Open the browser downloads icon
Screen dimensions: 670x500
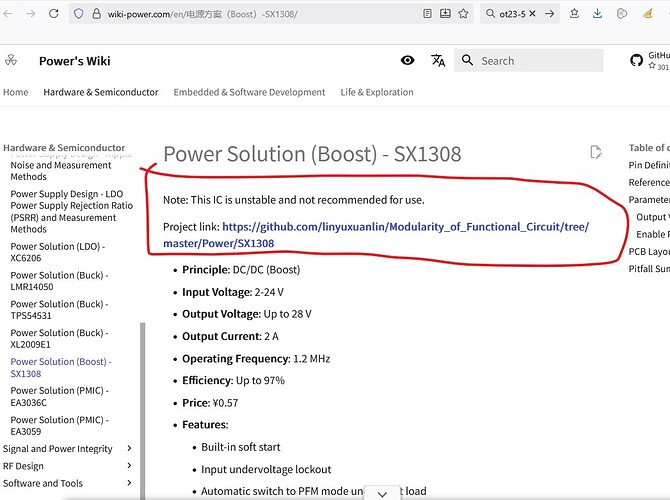tap(596, 14)
